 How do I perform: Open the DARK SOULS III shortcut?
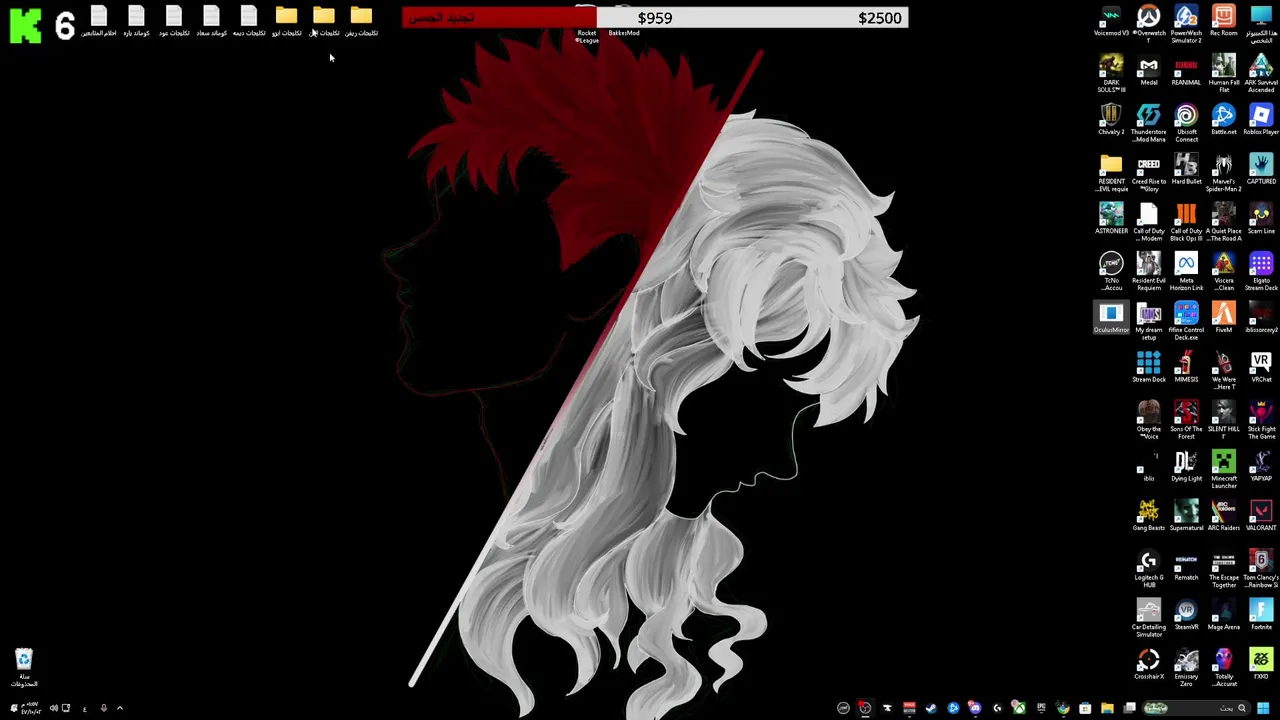tap(1111, 73)
